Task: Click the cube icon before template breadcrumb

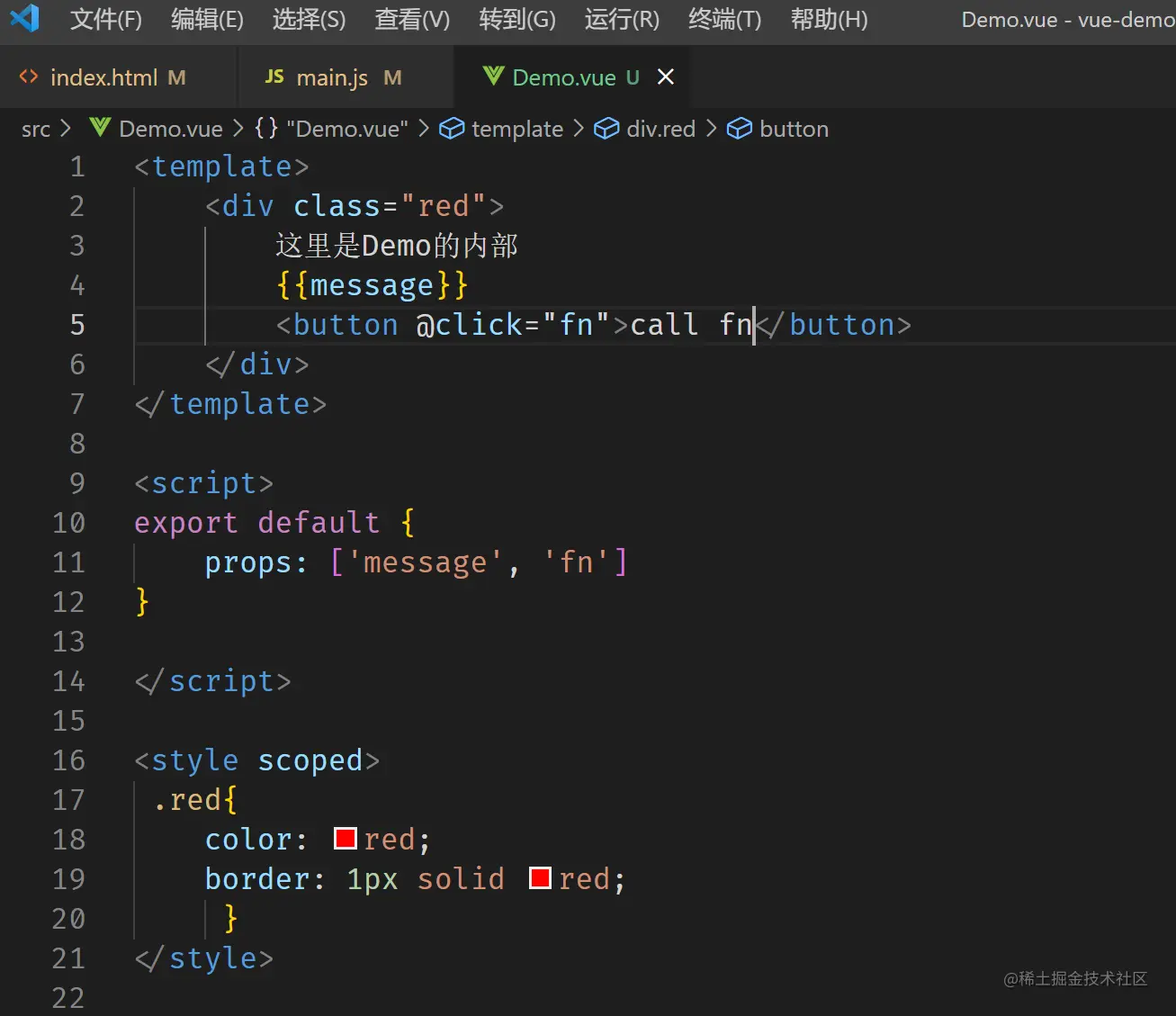Action: pos(452,129)
